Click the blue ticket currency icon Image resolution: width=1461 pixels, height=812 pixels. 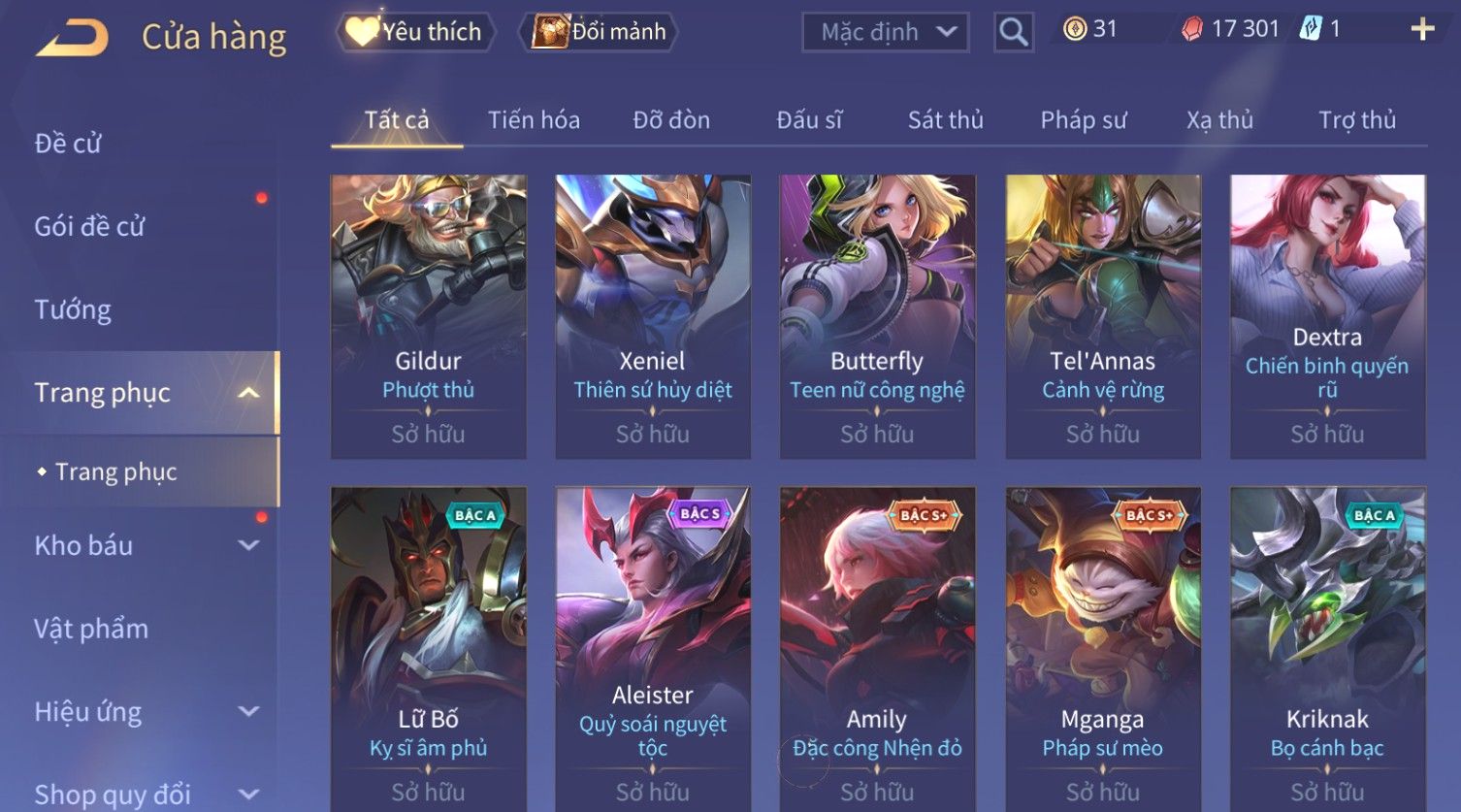coord(1310,29)
